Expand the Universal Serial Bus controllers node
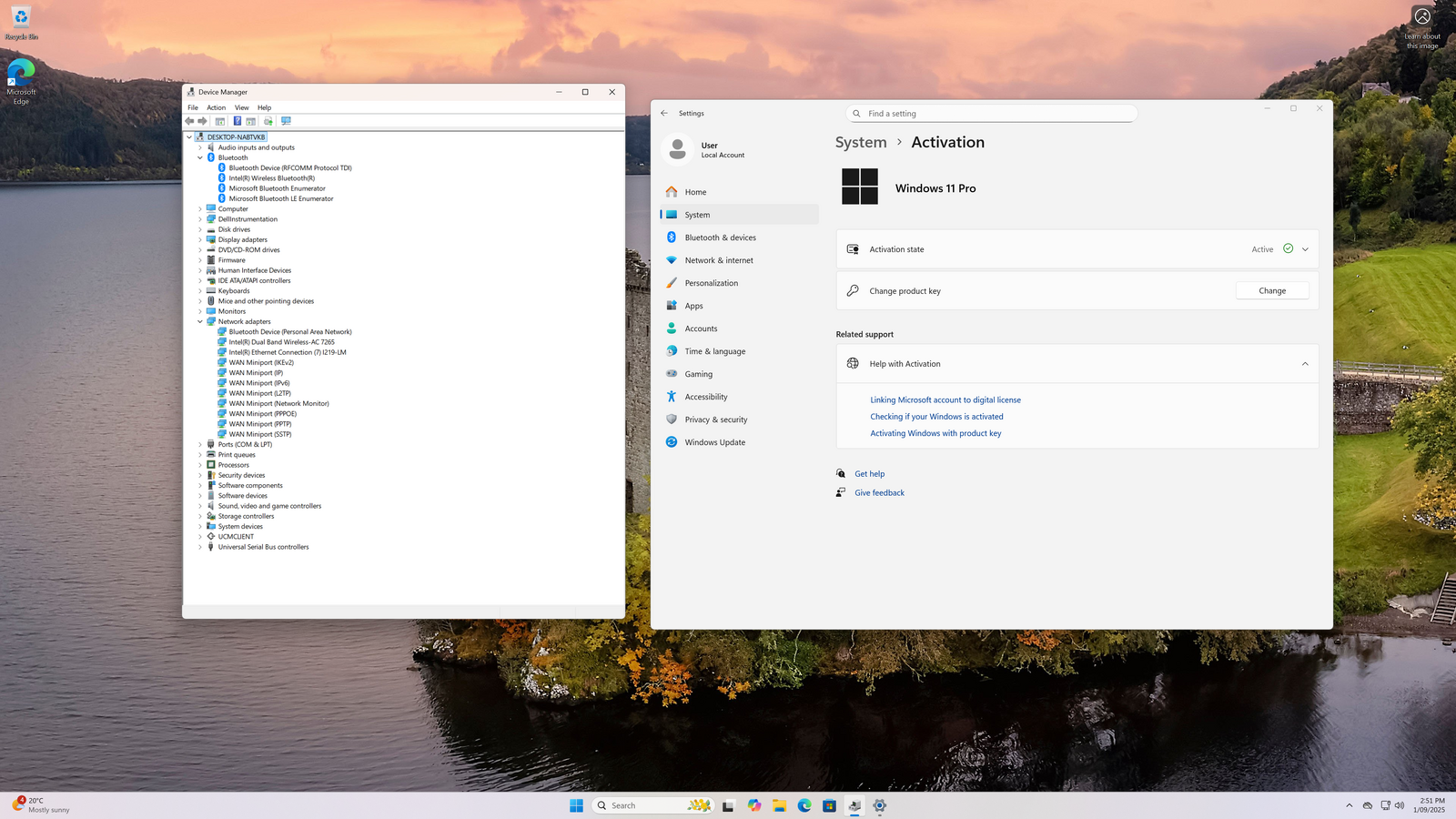Viewport: 1456px width, 819px height. coord(200,547)
